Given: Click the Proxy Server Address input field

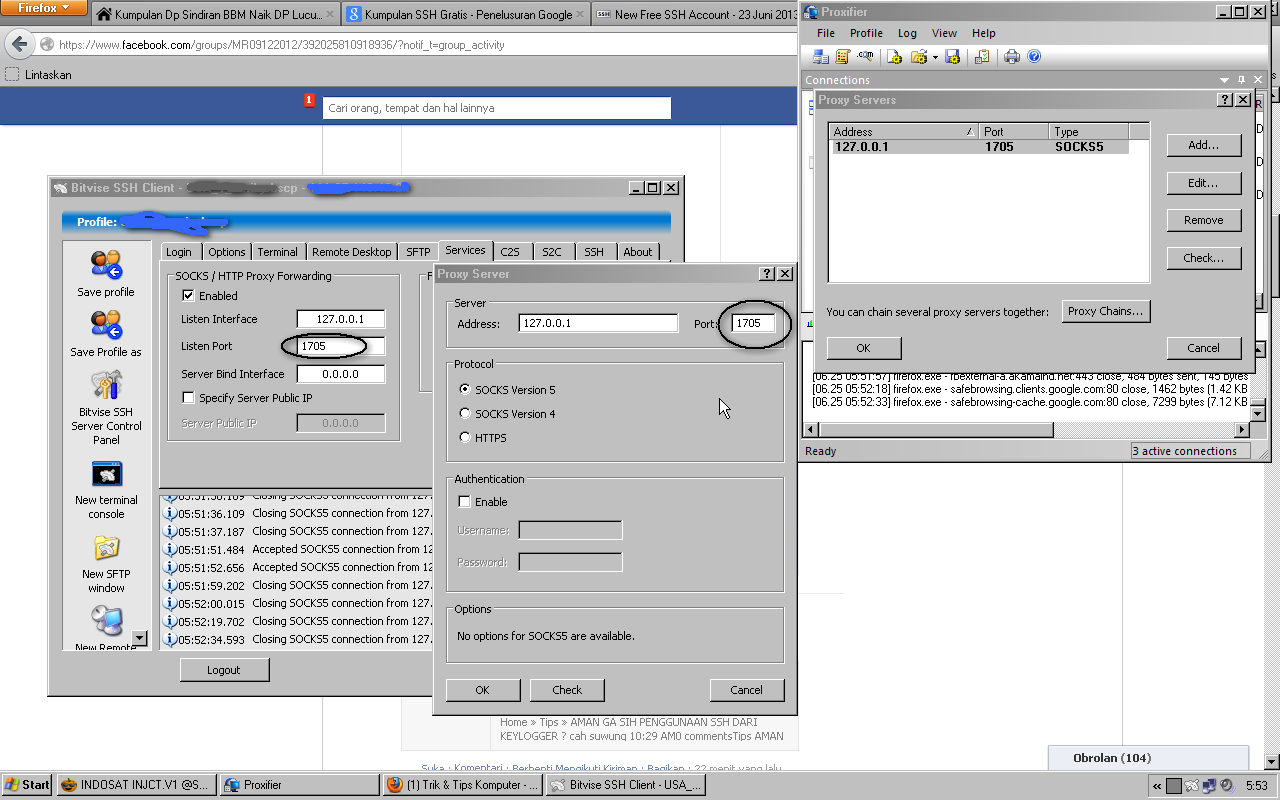Looking at the screenshot, I should click(599, 323).
